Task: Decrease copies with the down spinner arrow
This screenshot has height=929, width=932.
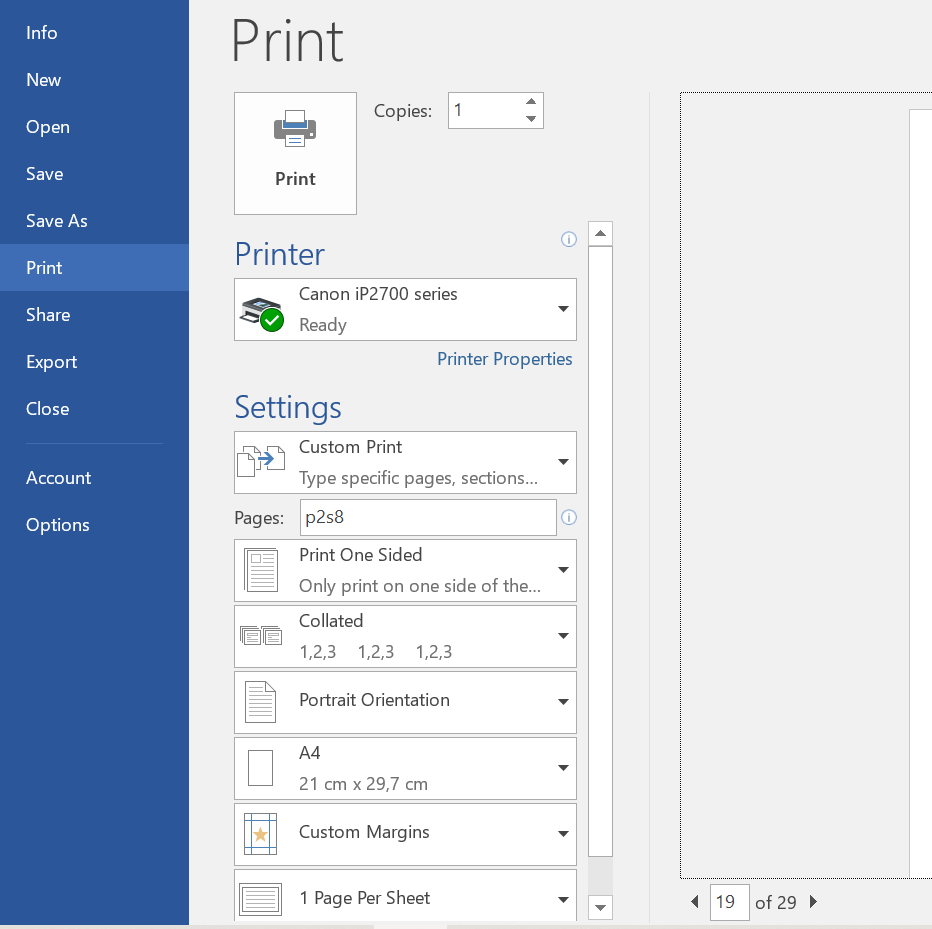Action: click(531, 119)
